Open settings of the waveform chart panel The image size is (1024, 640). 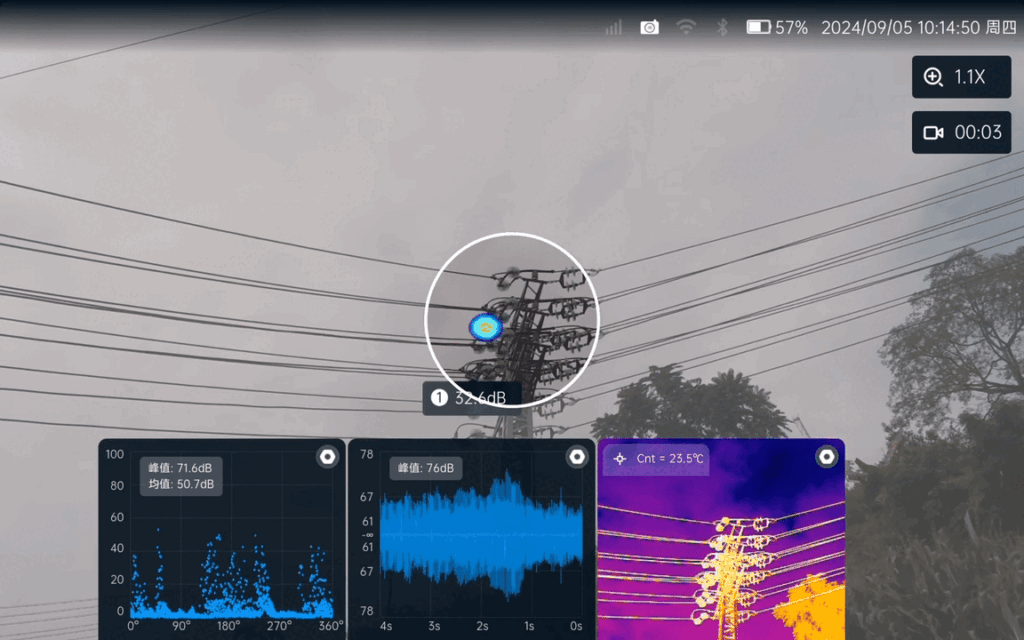(576, 458)
